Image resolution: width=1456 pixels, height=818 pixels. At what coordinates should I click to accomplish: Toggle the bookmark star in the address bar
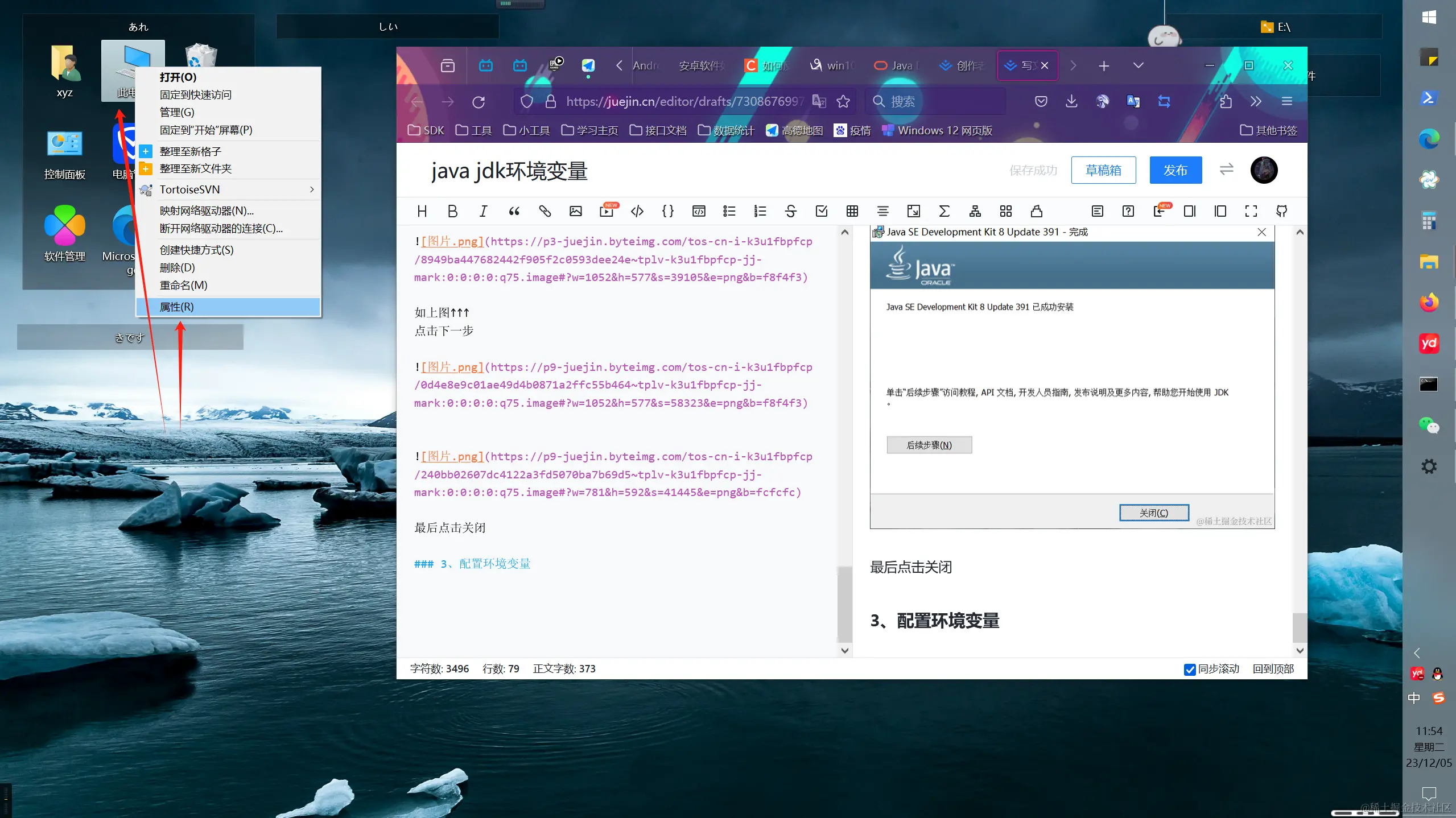tap(844, 101)
